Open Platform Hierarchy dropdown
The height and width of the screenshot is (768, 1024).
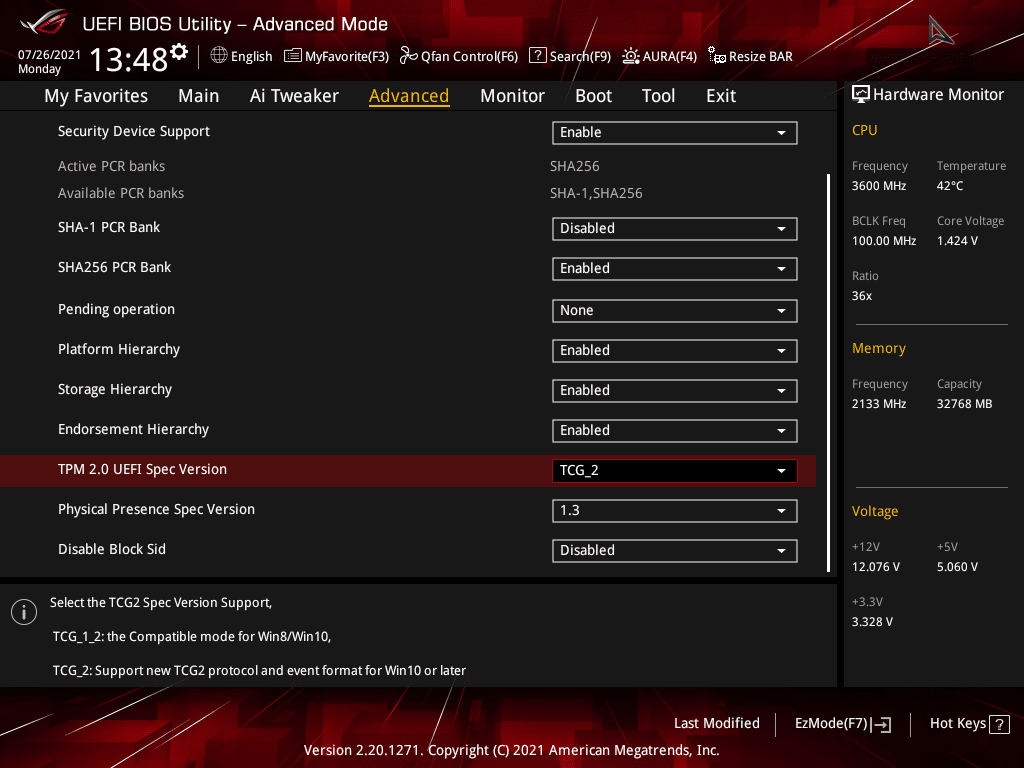[x=675, y=351]
